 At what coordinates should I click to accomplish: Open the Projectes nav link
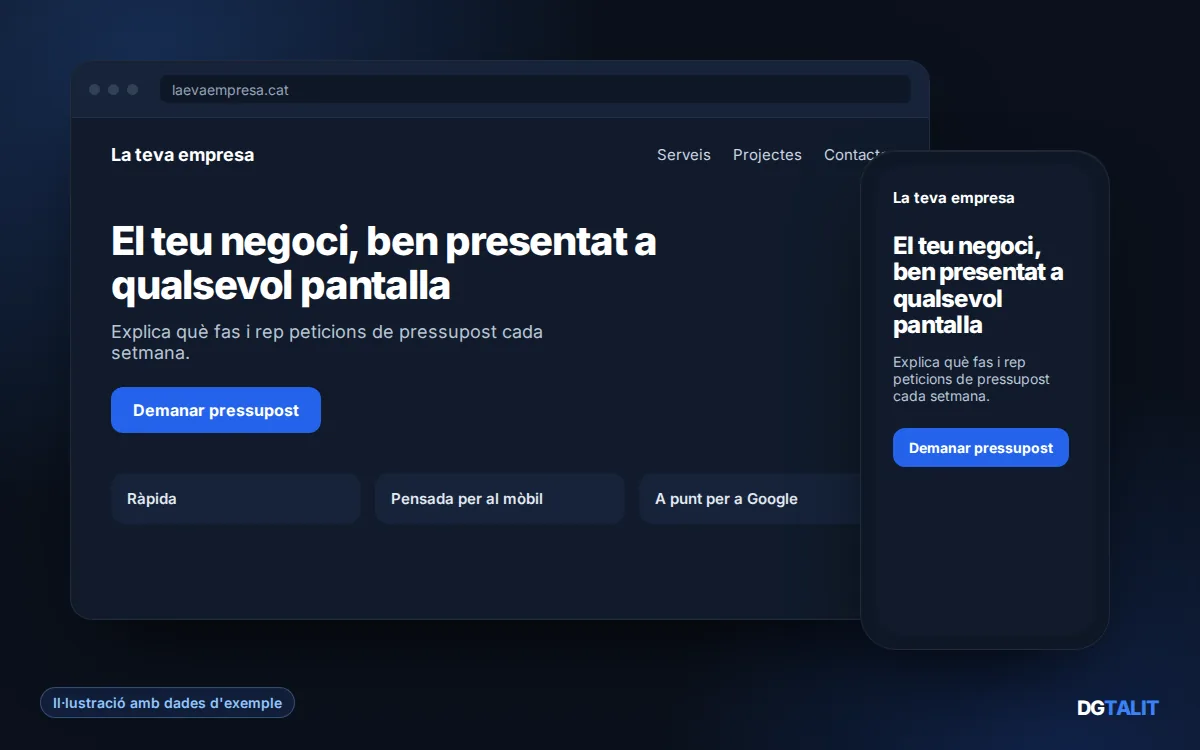(x=767, y=155)
